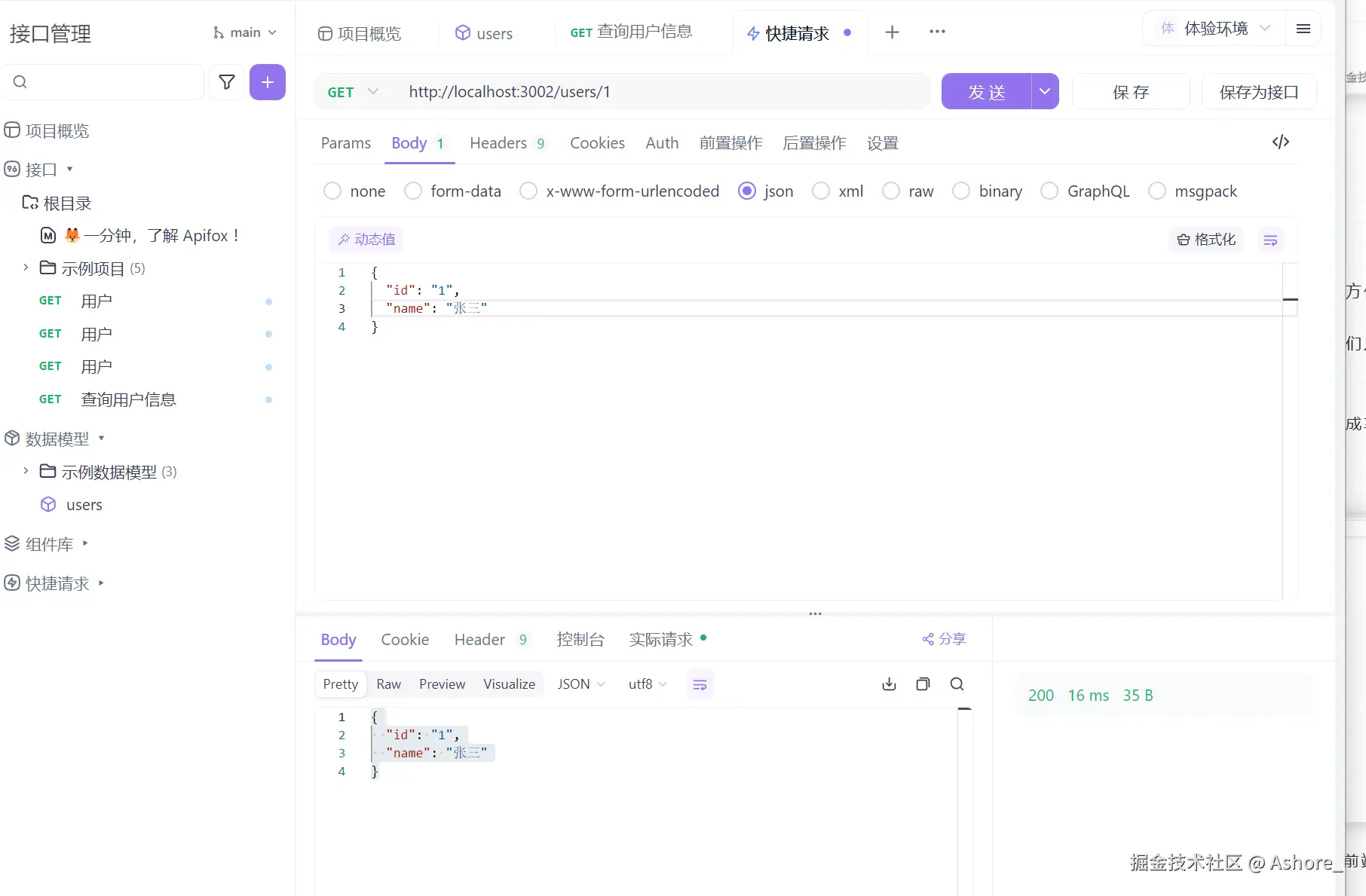Screen dimensions: 1366x896
Task: Open the utf8 encoding dropdown
Action: click(x=648, y=684)
